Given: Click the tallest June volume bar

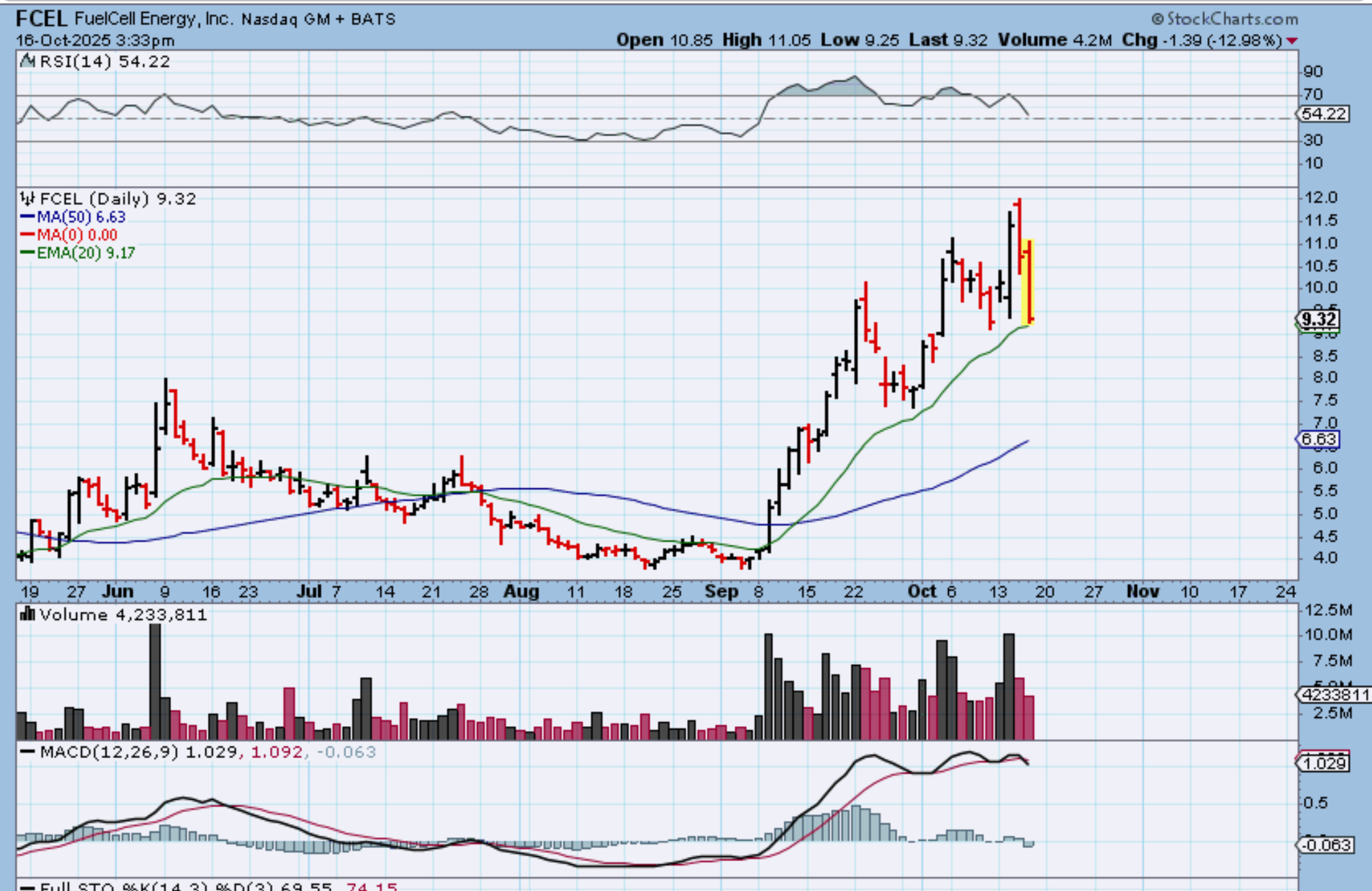Looking at the screenshot, I should click(155, 681).
